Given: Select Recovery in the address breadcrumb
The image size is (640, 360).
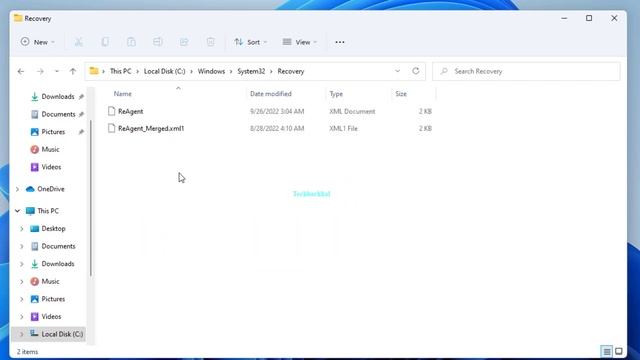Looking at the screenshot, I should 291,71.
